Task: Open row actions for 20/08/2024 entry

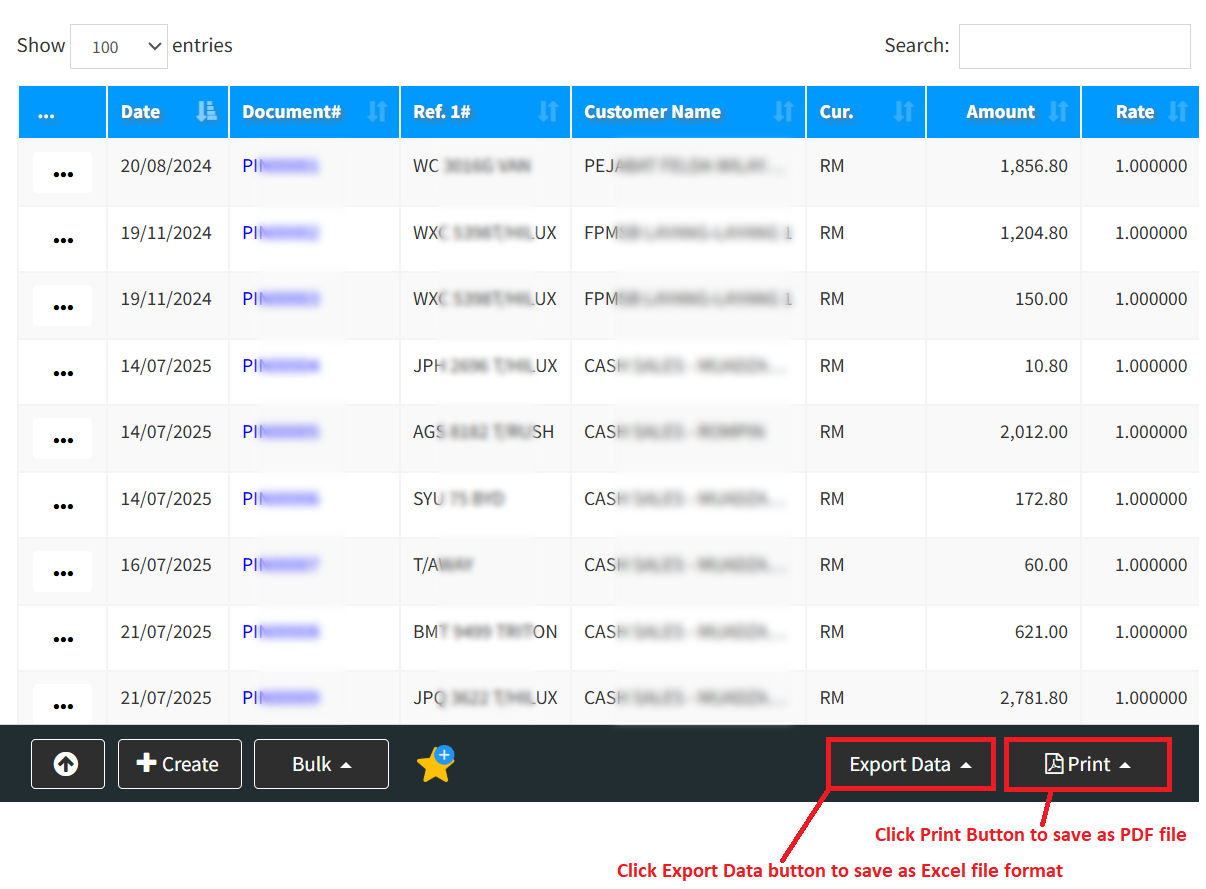Action: (x=63, y=173)
